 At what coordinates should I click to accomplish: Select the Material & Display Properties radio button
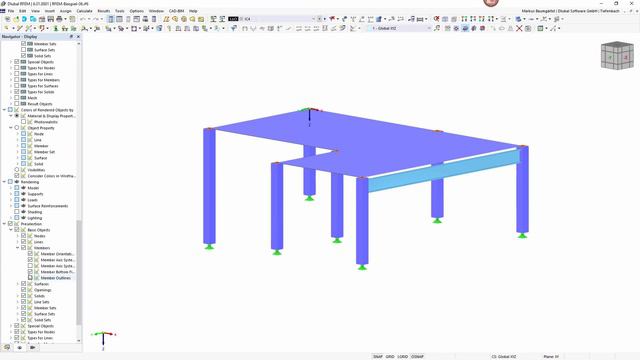pyautogui.click(x=17, y=116)
